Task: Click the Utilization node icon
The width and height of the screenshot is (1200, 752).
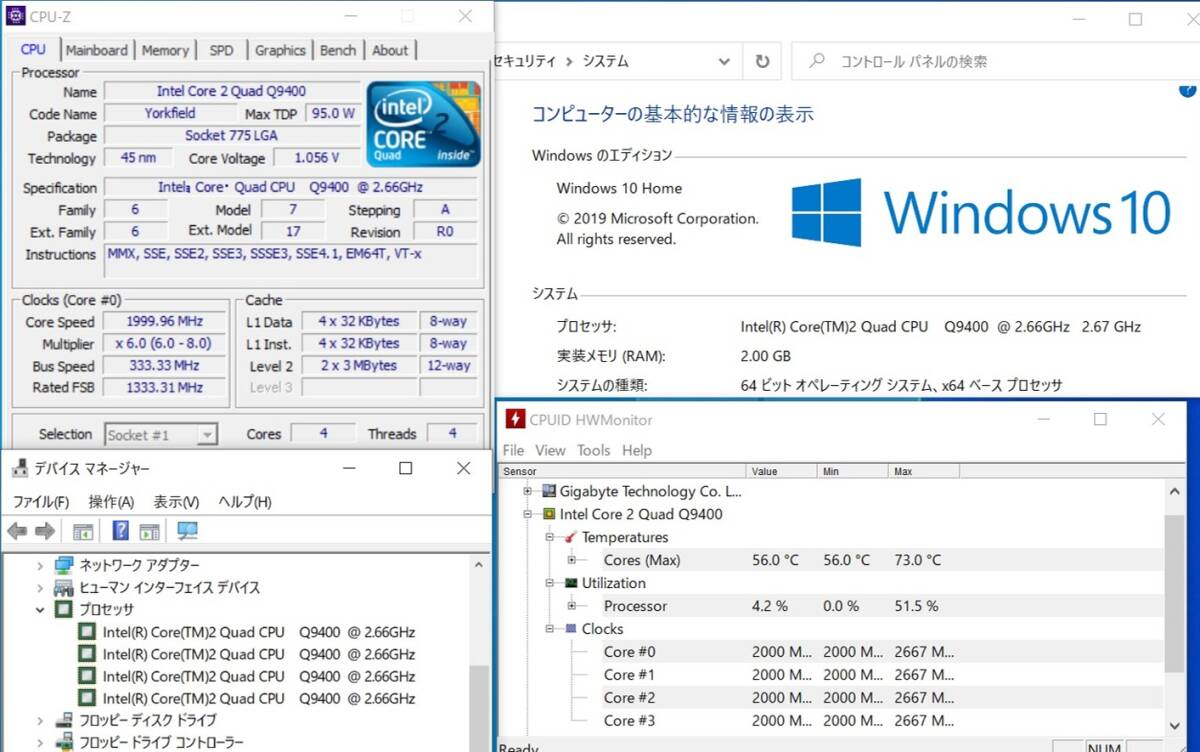Action: 571,583
